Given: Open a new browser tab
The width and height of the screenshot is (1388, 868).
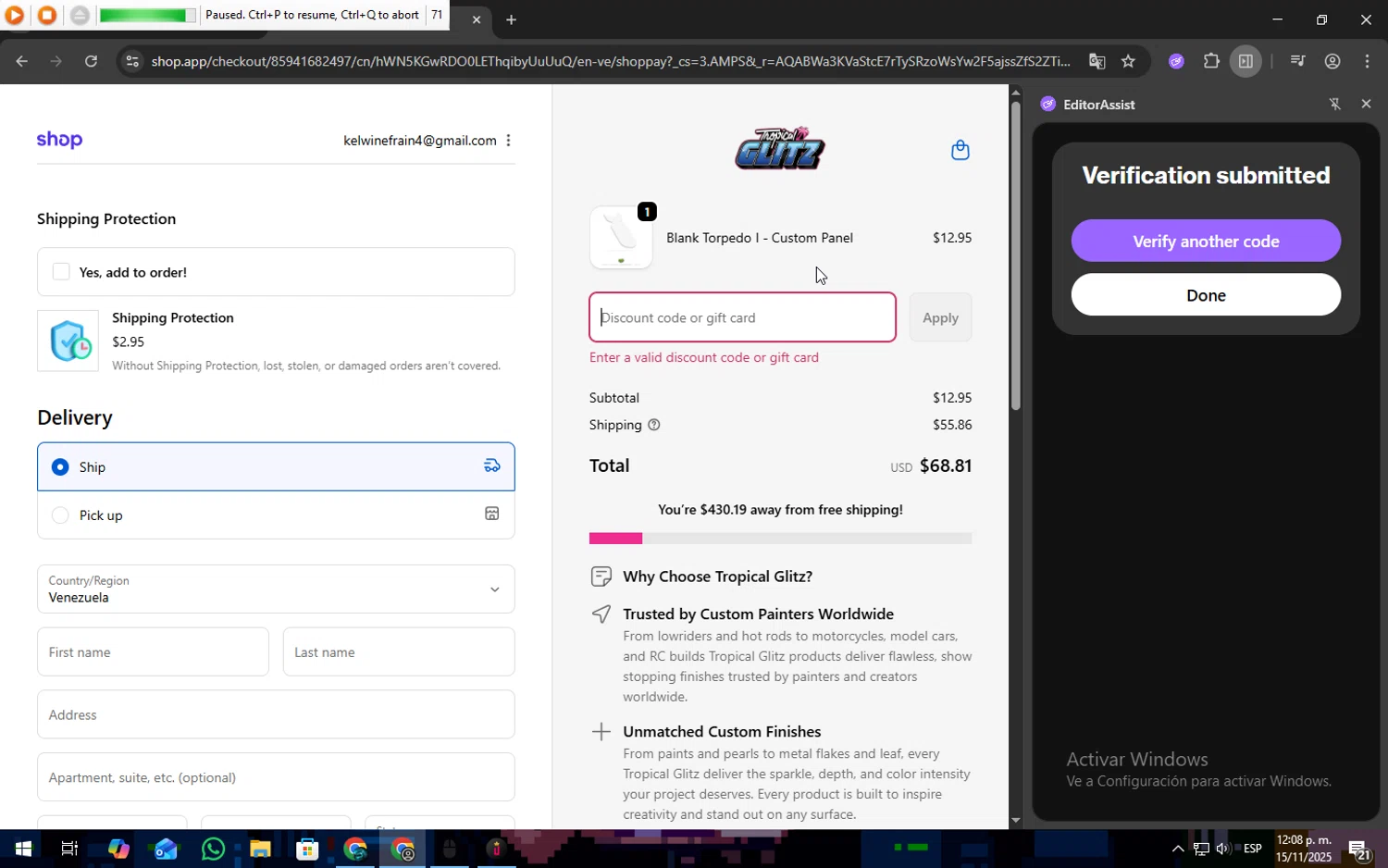Looking at the screenshot, I should point(511,19).
